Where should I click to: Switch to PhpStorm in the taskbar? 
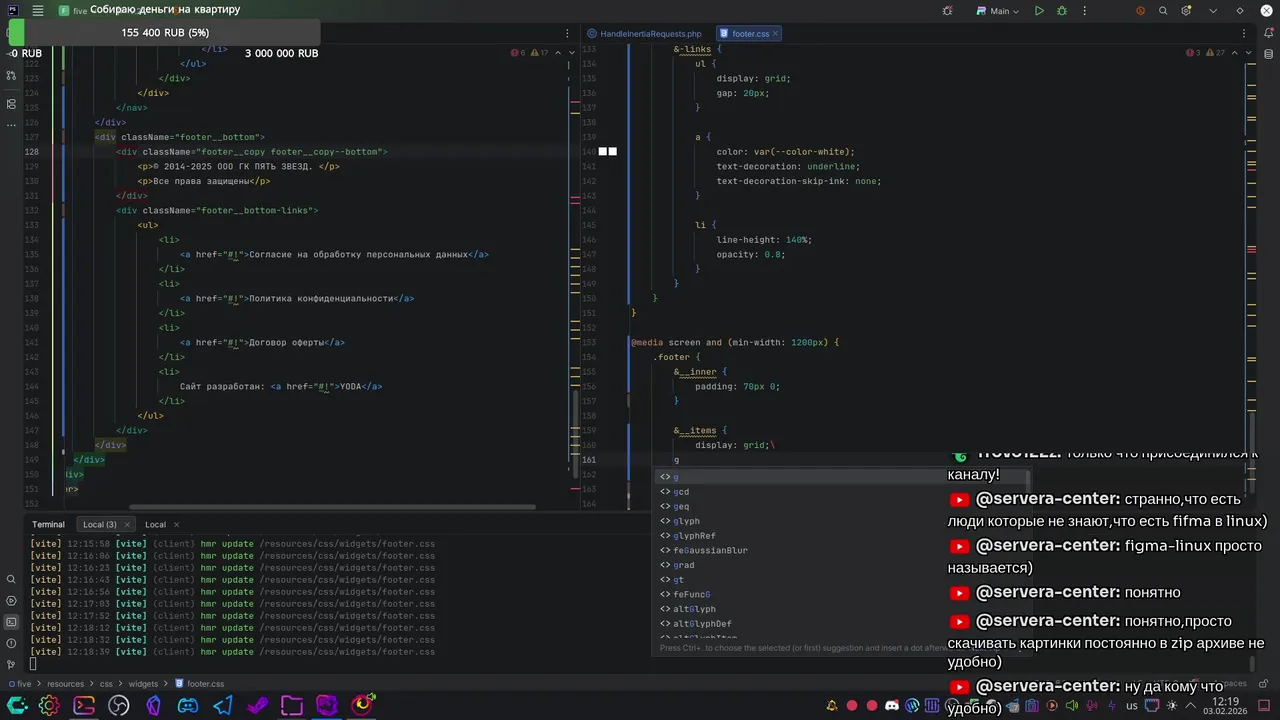point(326,706)
